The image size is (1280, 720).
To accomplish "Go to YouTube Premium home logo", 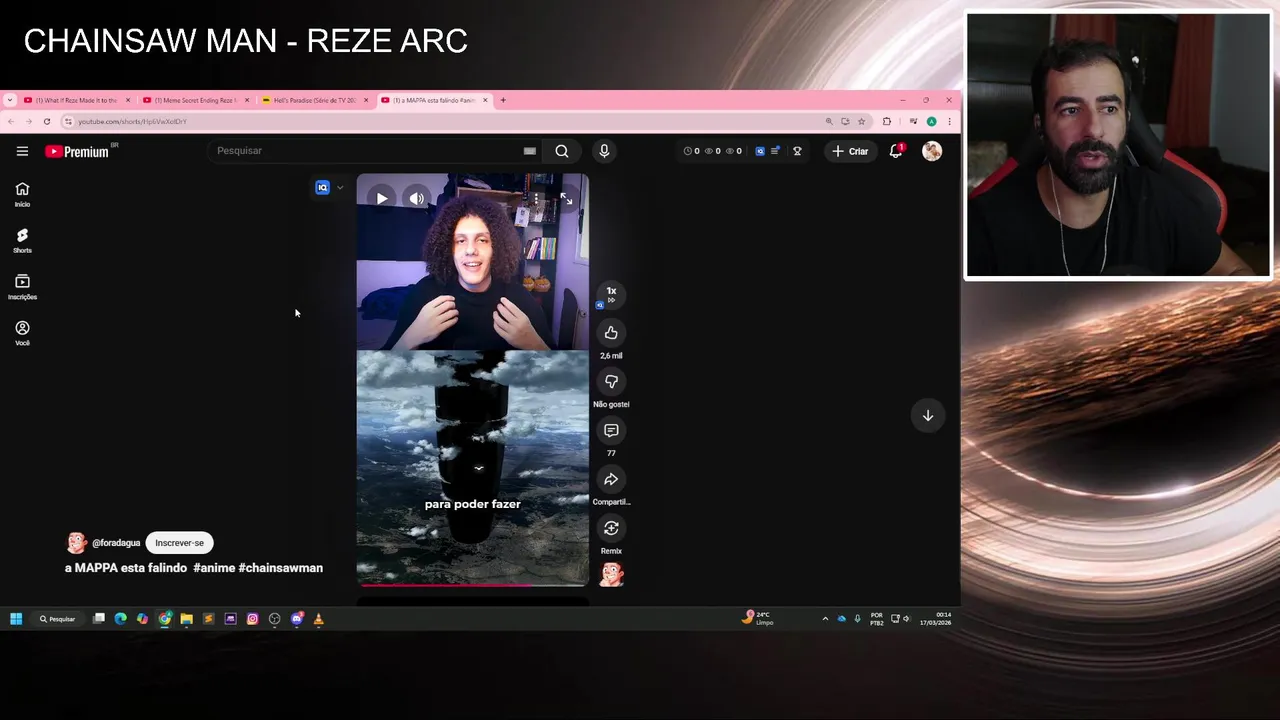I will pos(78,151).
